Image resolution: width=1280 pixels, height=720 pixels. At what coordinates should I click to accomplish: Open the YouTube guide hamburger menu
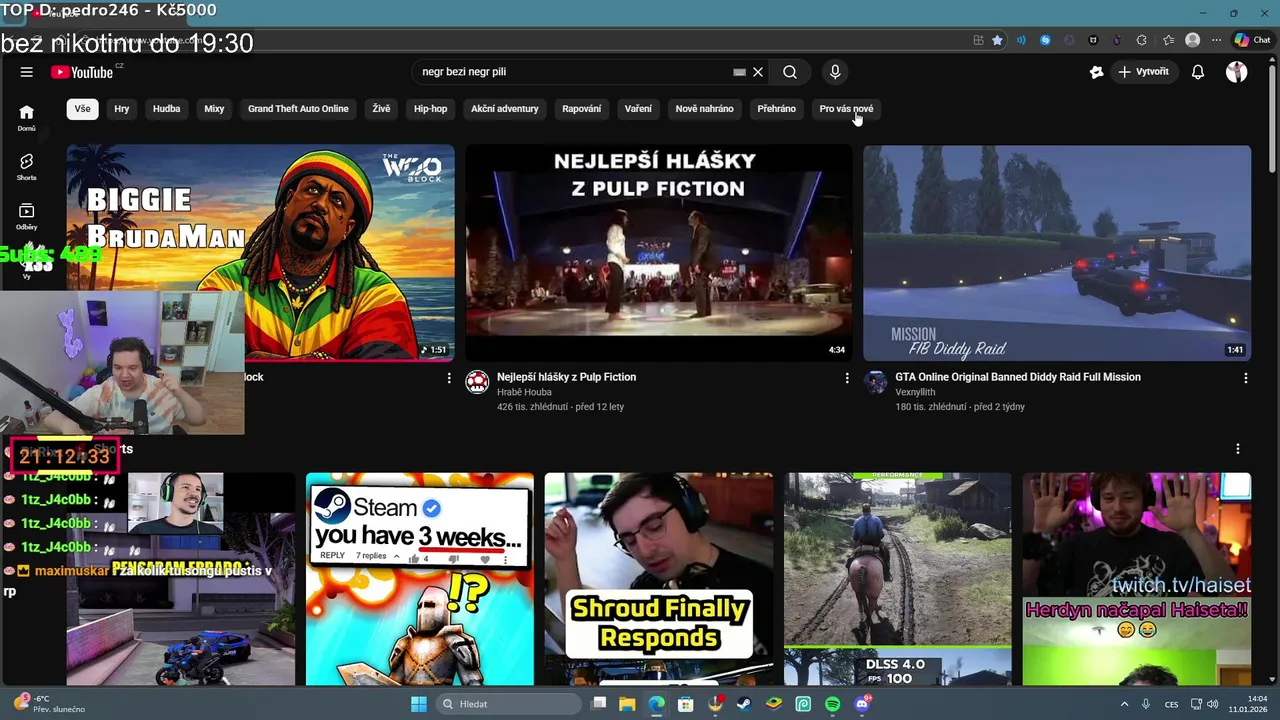27,72
